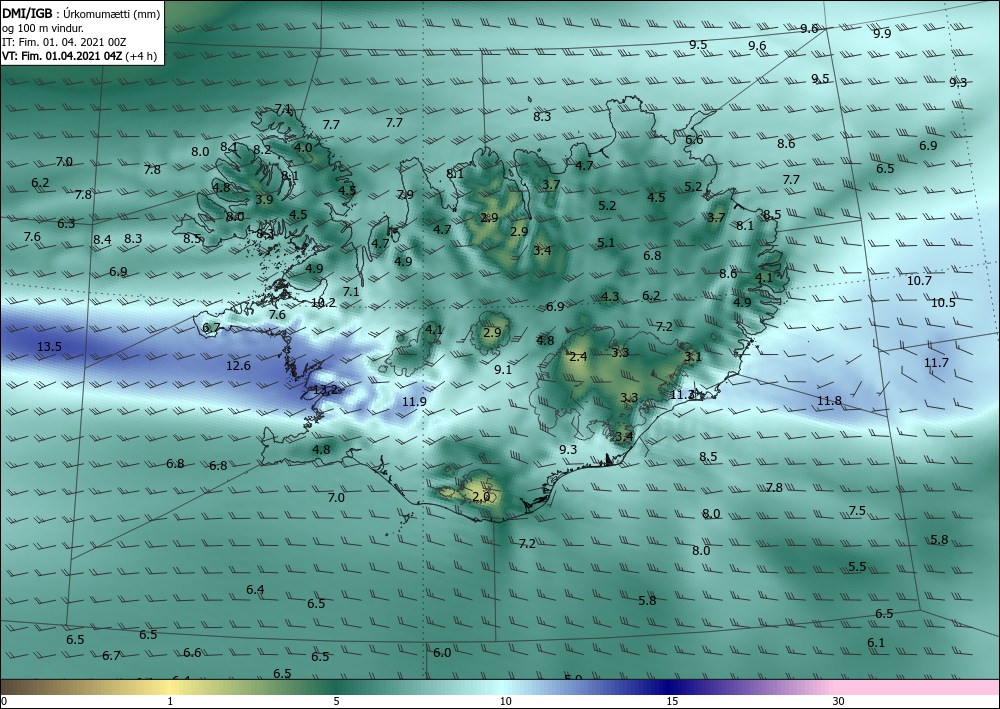The height and width of the screenshot is (709, 1000).
Task: Click the 11.3 value on the southeast coast
Action: [x=682, y=395]
